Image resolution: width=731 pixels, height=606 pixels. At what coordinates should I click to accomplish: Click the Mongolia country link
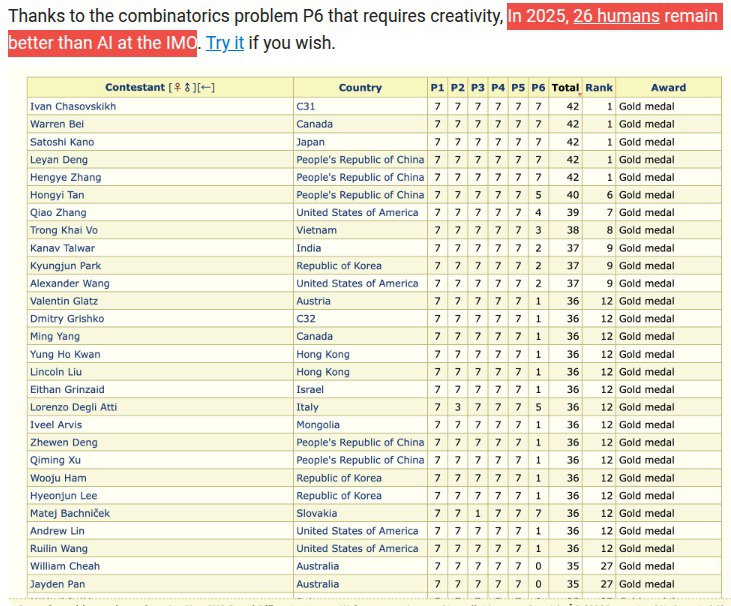[318, 425]
